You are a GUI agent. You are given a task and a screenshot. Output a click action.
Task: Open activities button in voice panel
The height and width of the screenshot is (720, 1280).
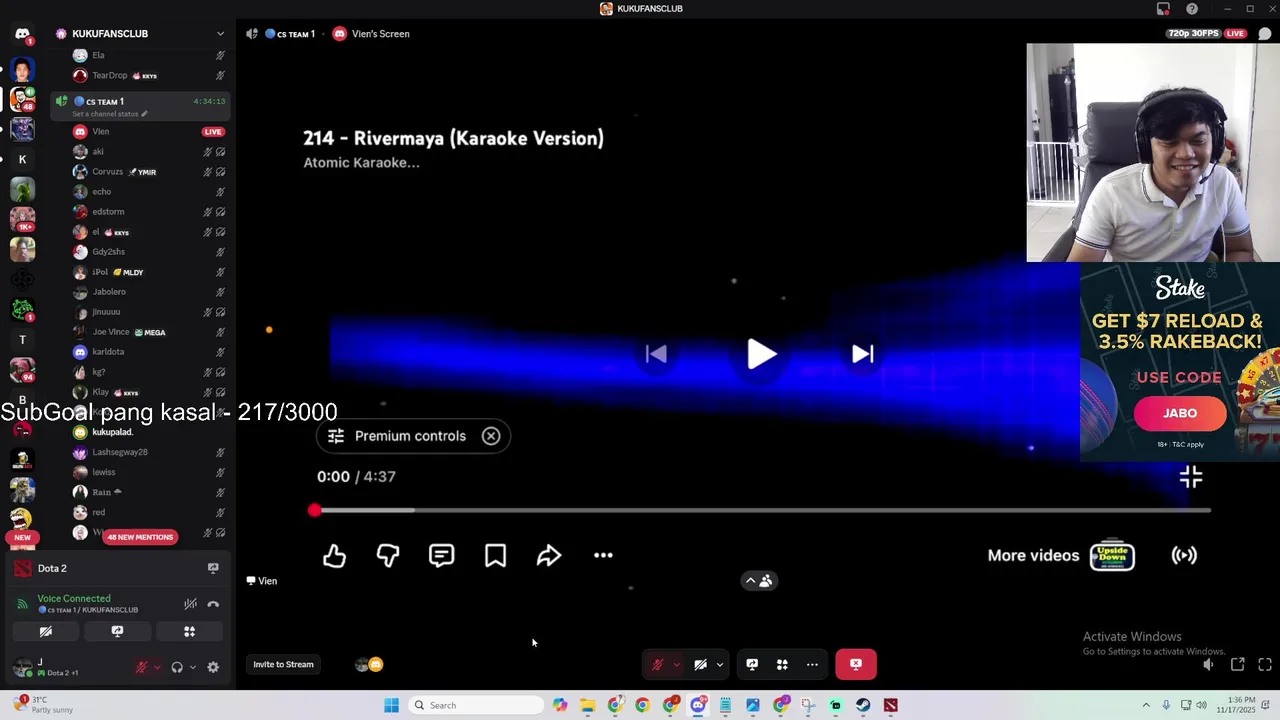point(189,632)
